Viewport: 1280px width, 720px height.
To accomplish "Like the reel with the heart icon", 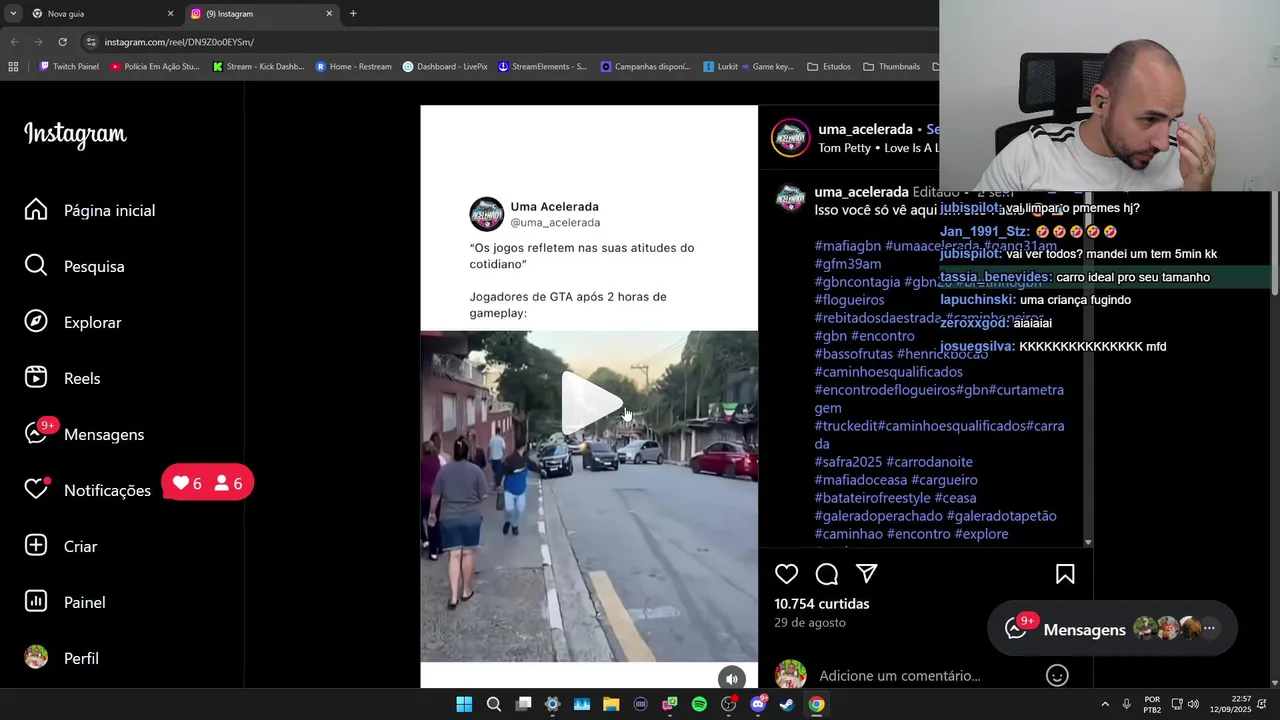I will pos(787,574).
